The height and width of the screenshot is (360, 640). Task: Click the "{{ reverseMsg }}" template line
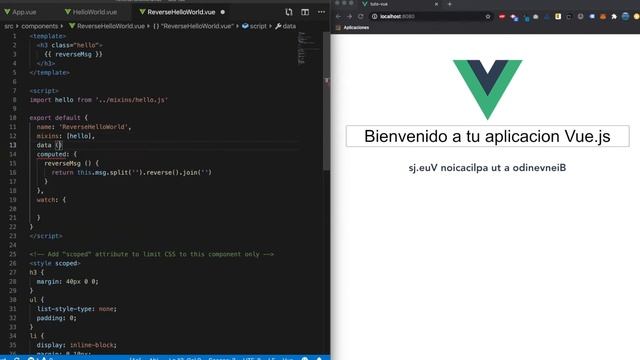click(73, 54)
